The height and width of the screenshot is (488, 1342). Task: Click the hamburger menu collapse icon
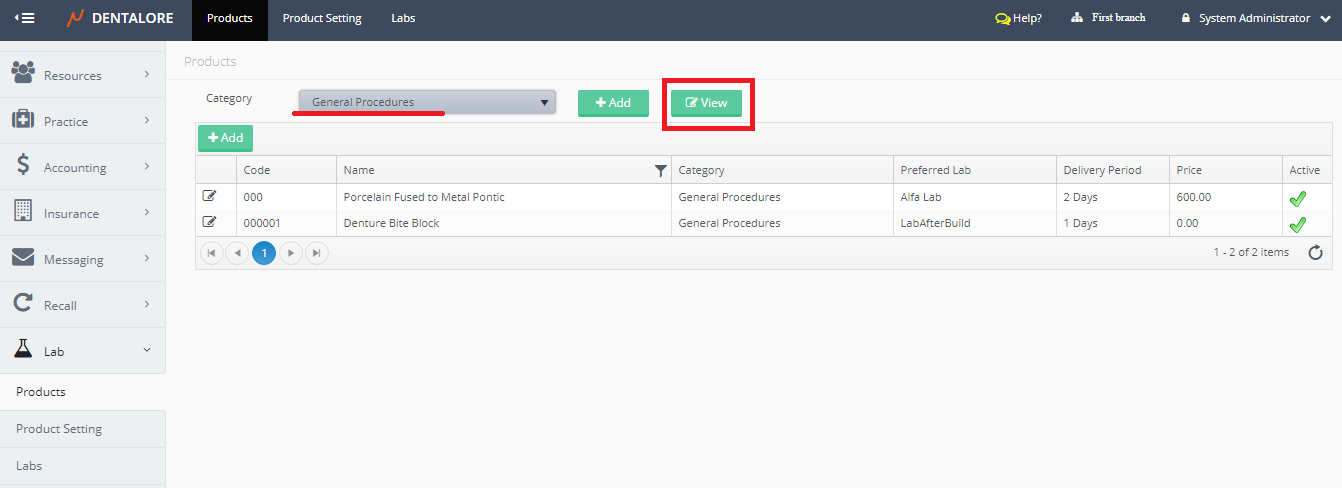(x=25, y=18)
